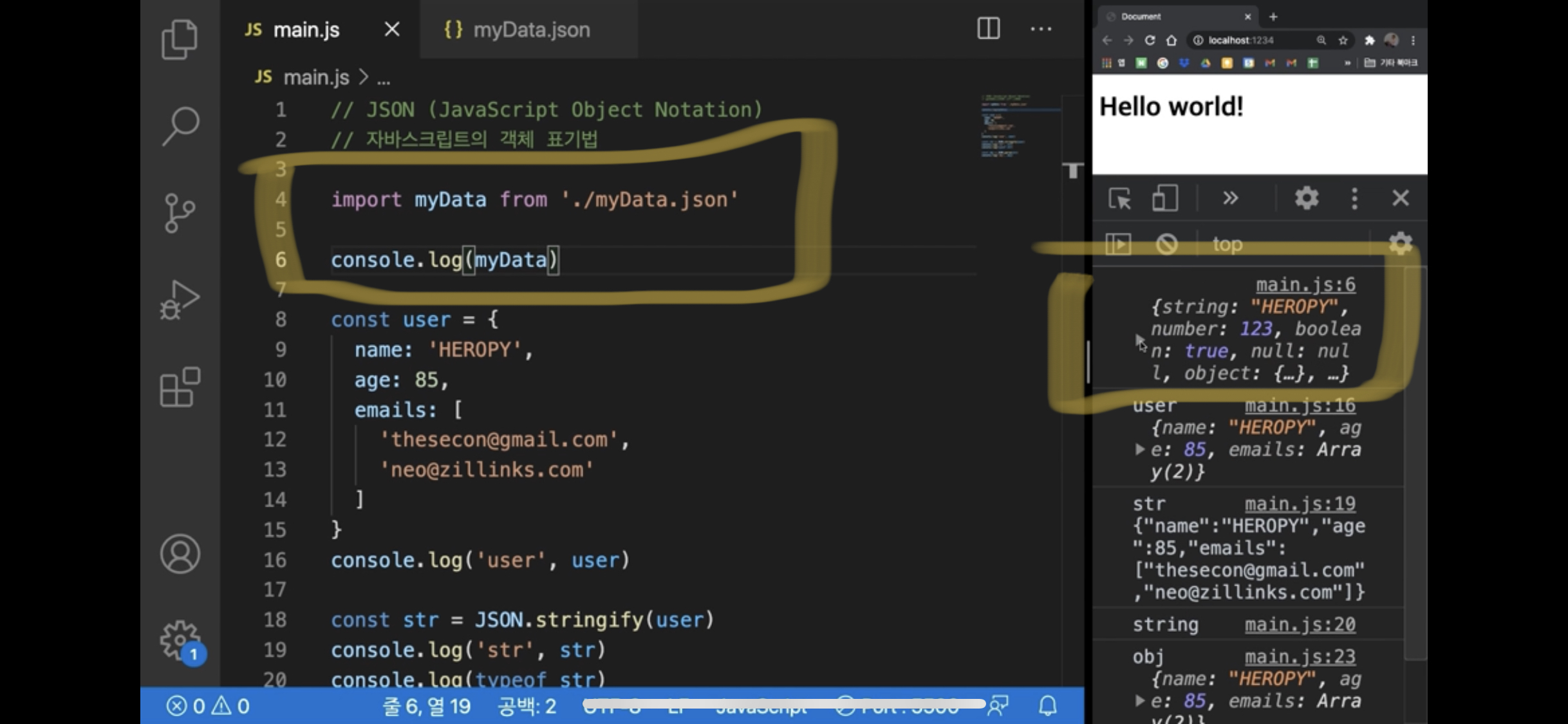Viewport: 1568px width, 724px height.
Task: Open the Source Control view icon
Action: (180, 213)
